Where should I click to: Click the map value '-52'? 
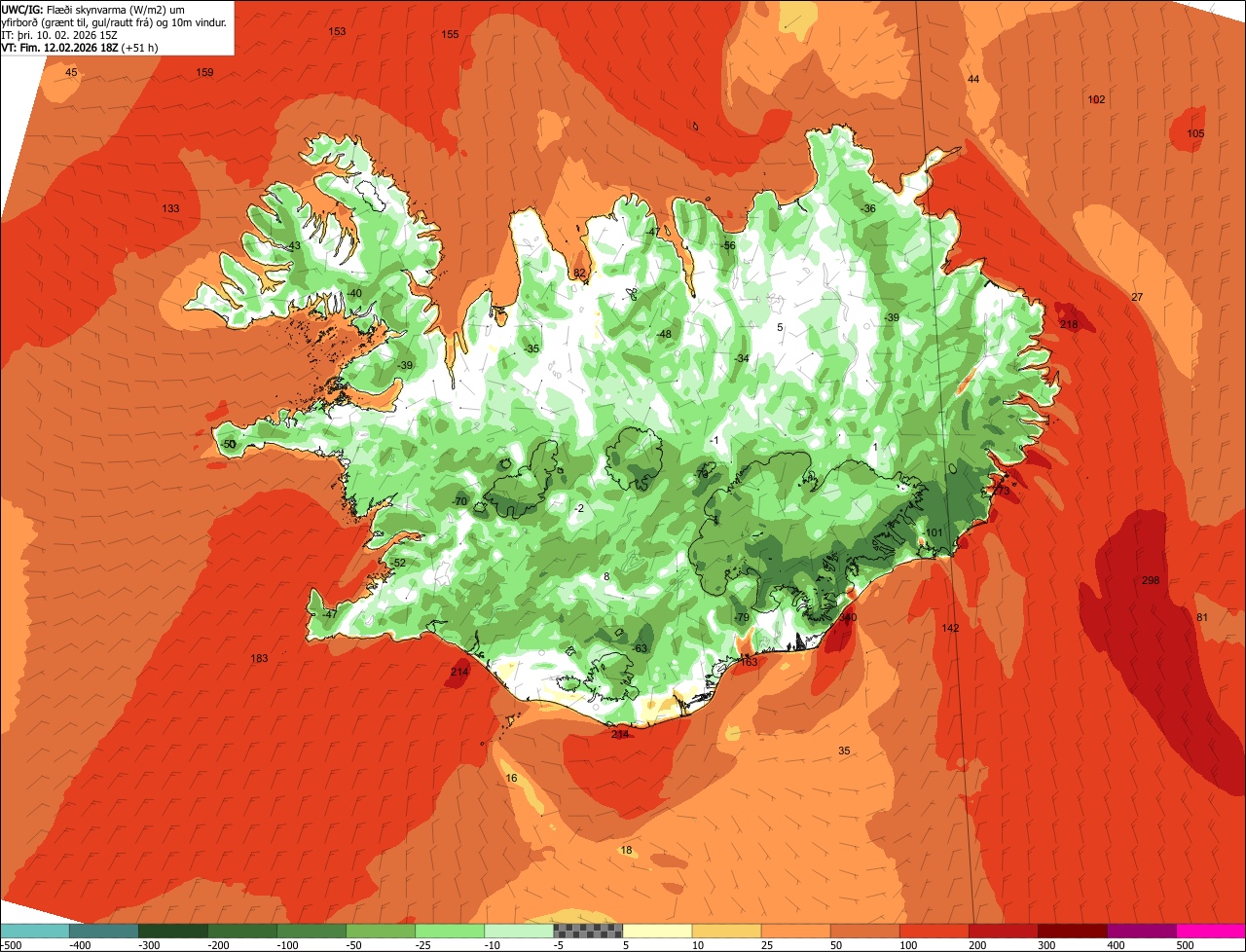398,564
